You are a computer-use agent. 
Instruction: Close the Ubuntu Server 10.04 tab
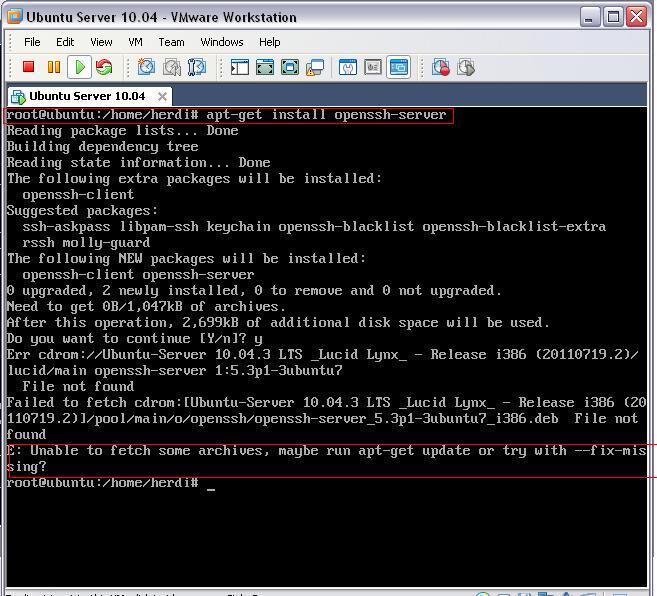pyautogui.click(x=162, y=97)
